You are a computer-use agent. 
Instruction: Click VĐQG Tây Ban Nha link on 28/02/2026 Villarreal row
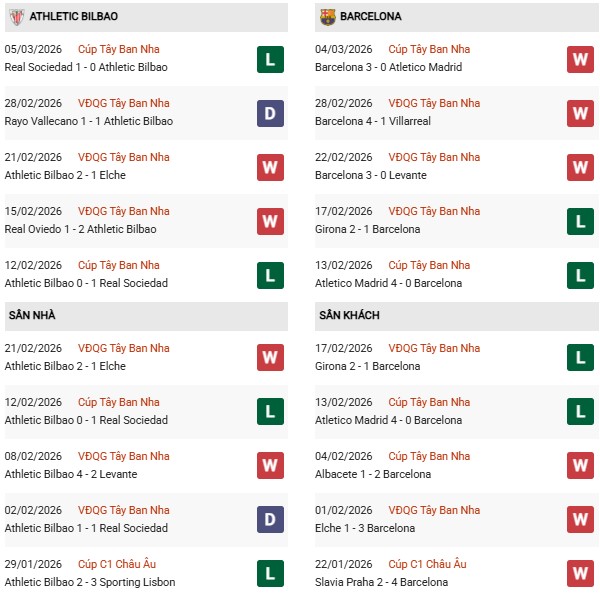(x=434, y=103)
